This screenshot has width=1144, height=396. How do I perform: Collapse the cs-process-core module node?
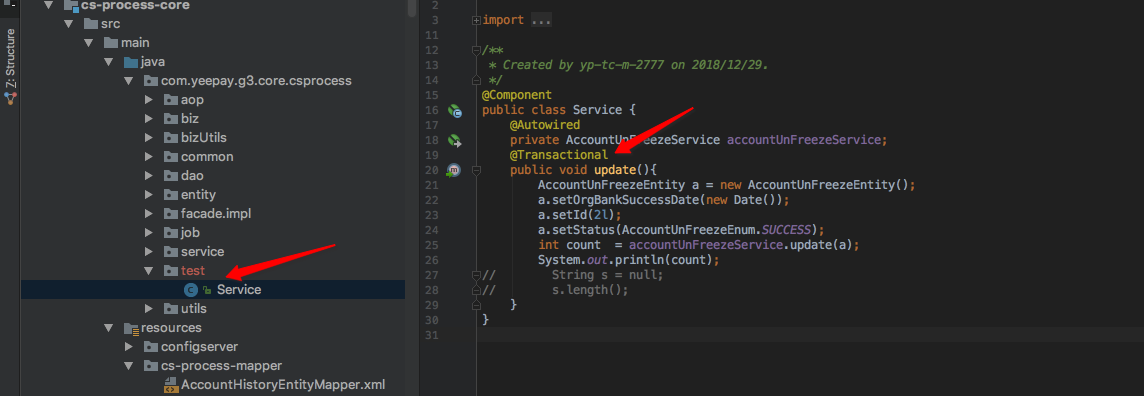point(50,5)
